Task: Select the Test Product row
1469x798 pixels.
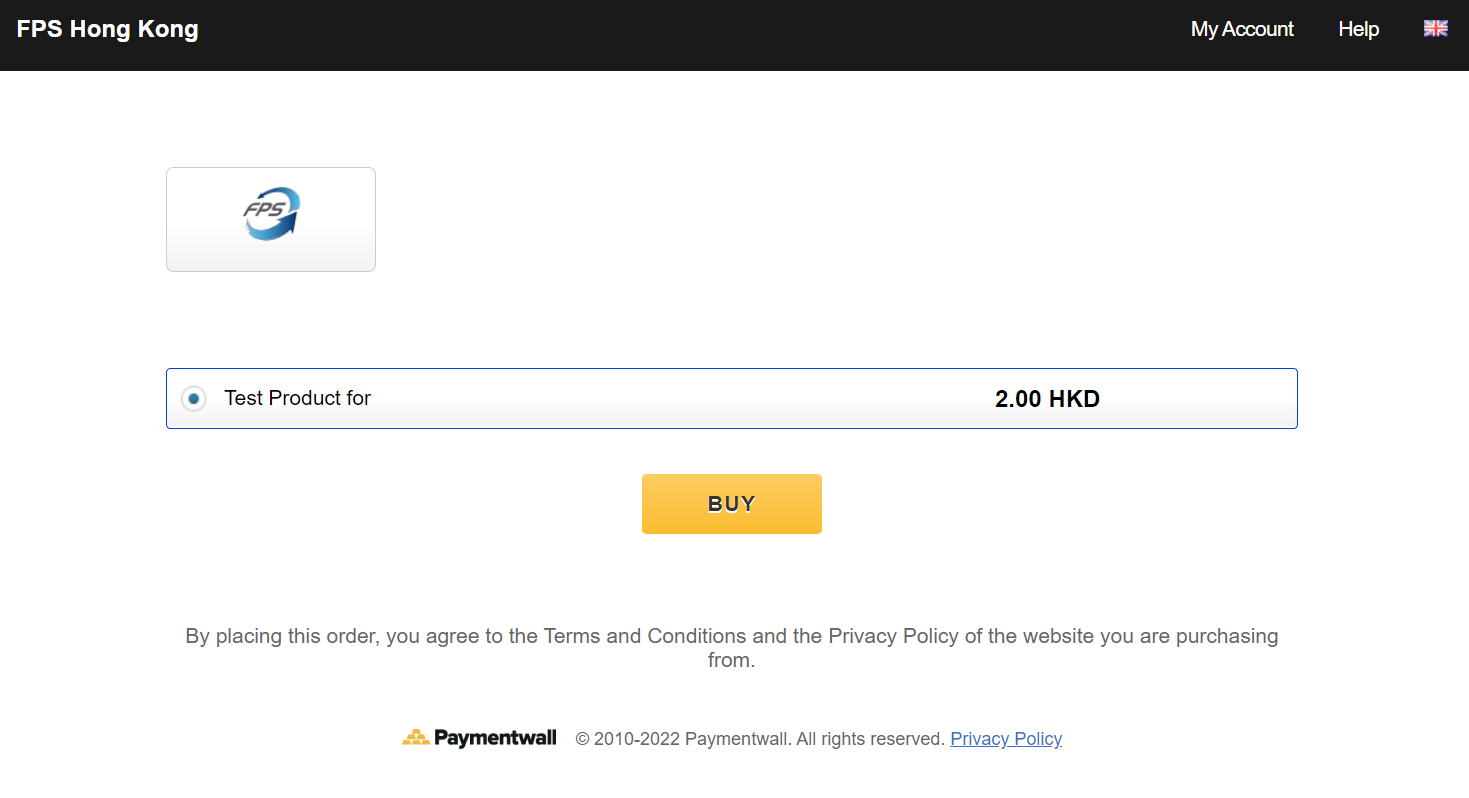Action: (x=731, y=397)
